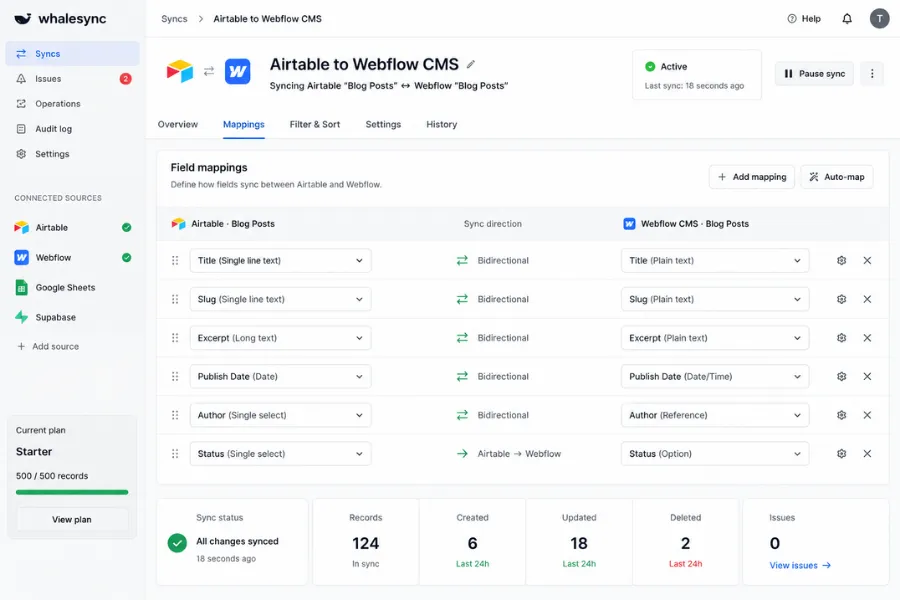
Task: Open the user avatar menu
Action: (x=879, y=19)
